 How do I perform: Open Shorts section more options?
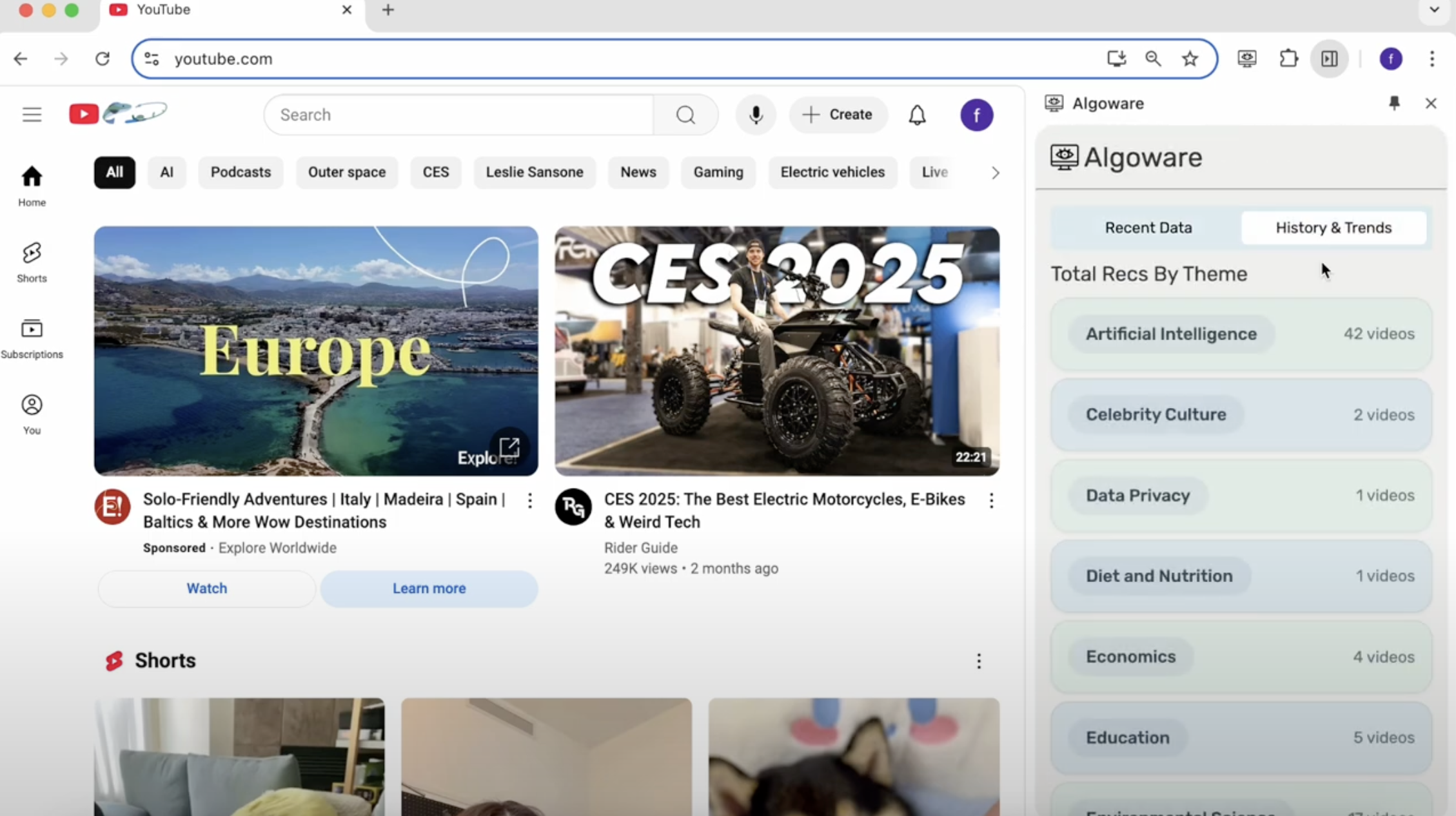978,661
